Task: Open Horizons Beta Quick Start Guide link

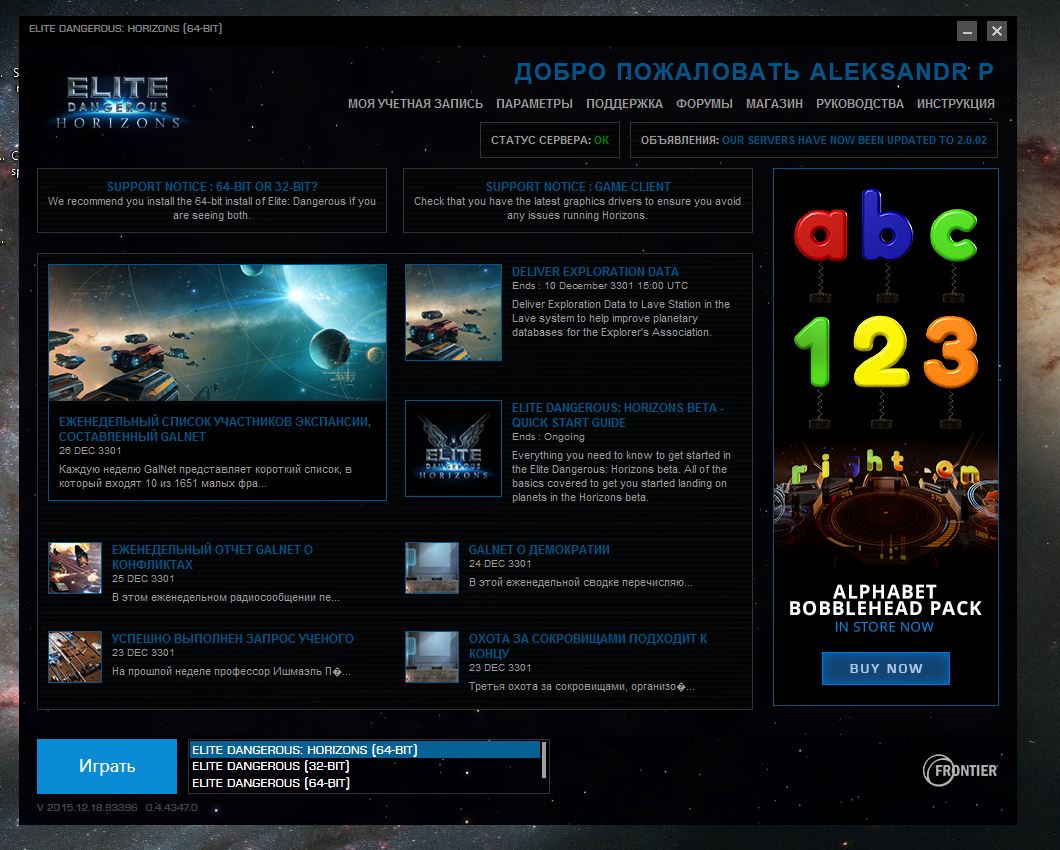Action: tap(617, 415)
